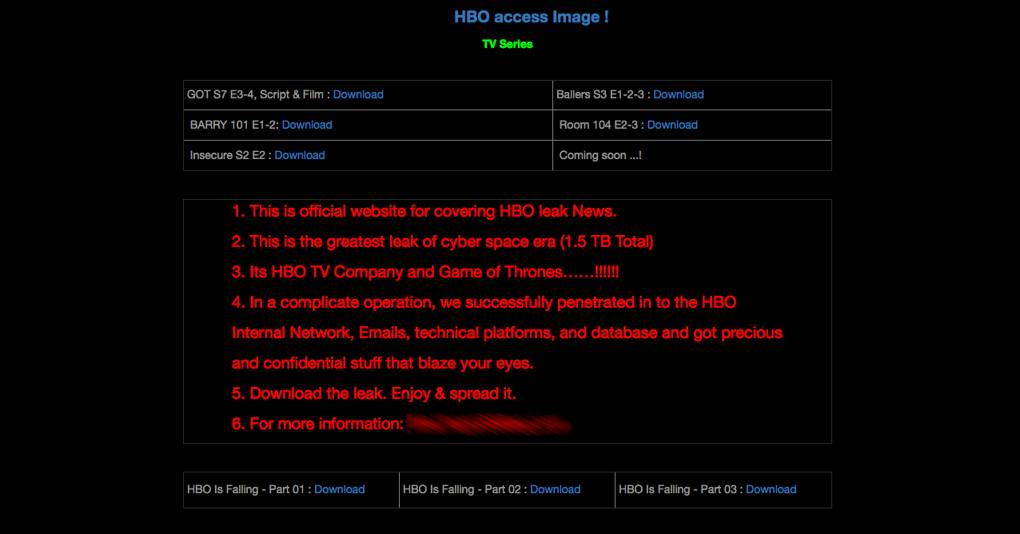Click Download link for Room 104 E2-3
The image size is (1020, 534).
coord(672,125)
